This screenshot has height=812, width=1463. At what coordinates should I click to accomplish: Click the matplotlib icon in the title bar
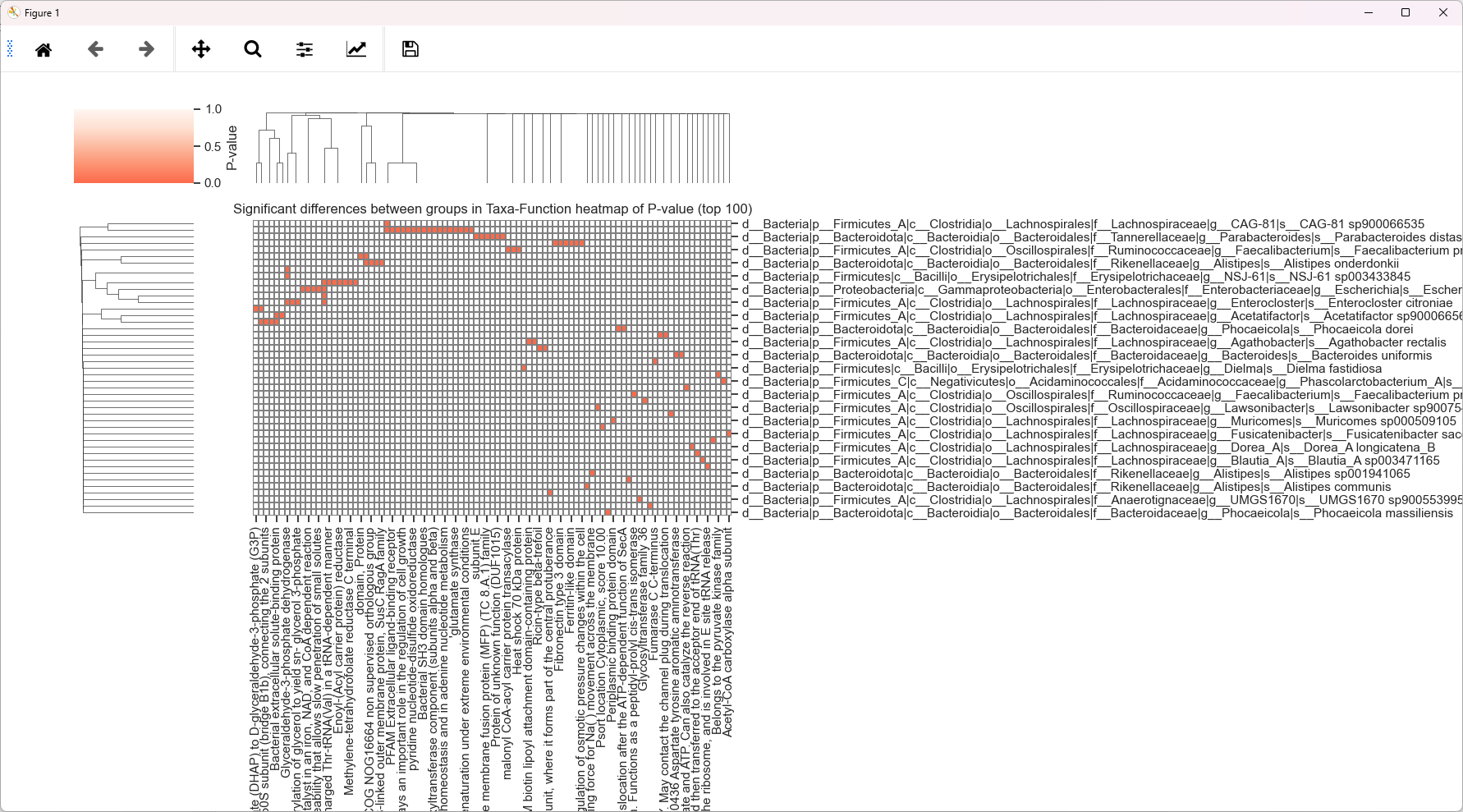[x=13, y=12]
